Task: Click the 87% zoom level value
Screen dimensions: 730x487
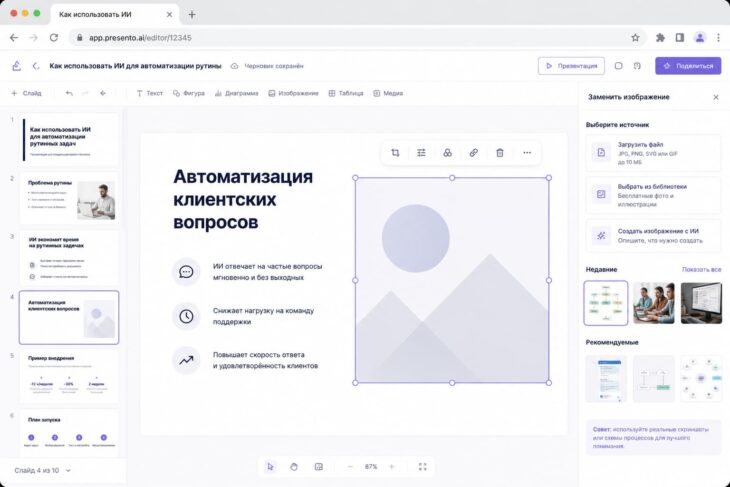Action: (371, 467)
